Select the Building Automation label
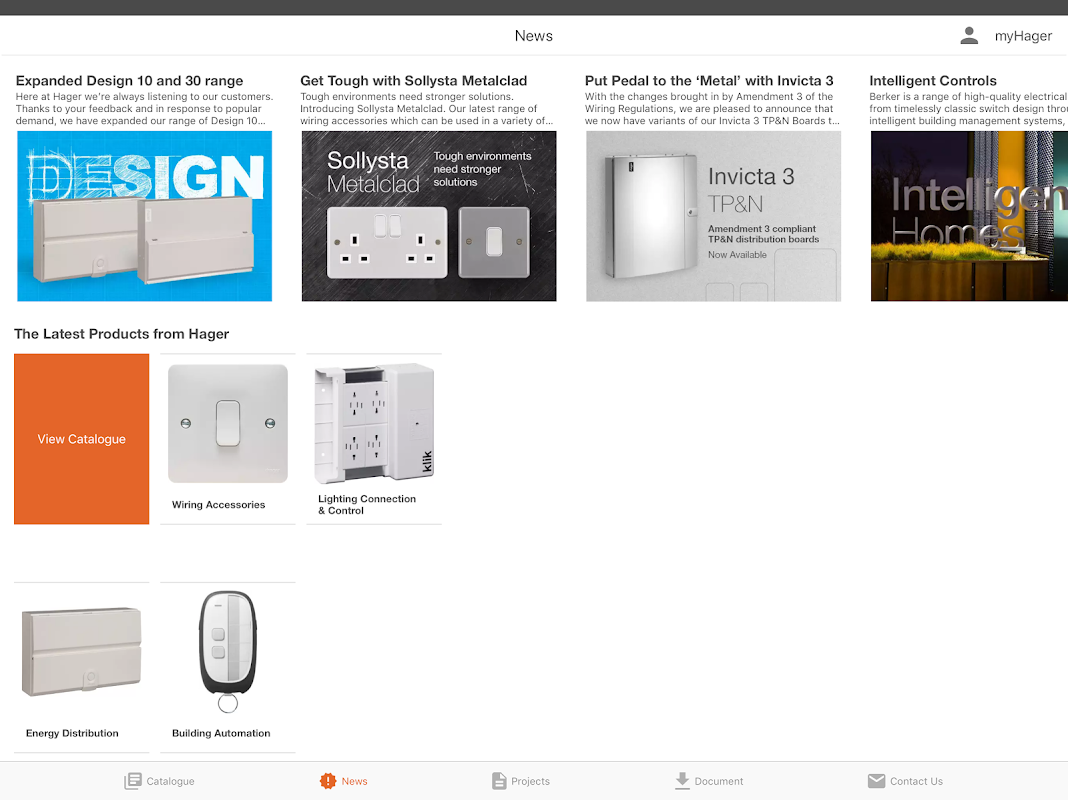The image size is (1068, 800). 221,733
